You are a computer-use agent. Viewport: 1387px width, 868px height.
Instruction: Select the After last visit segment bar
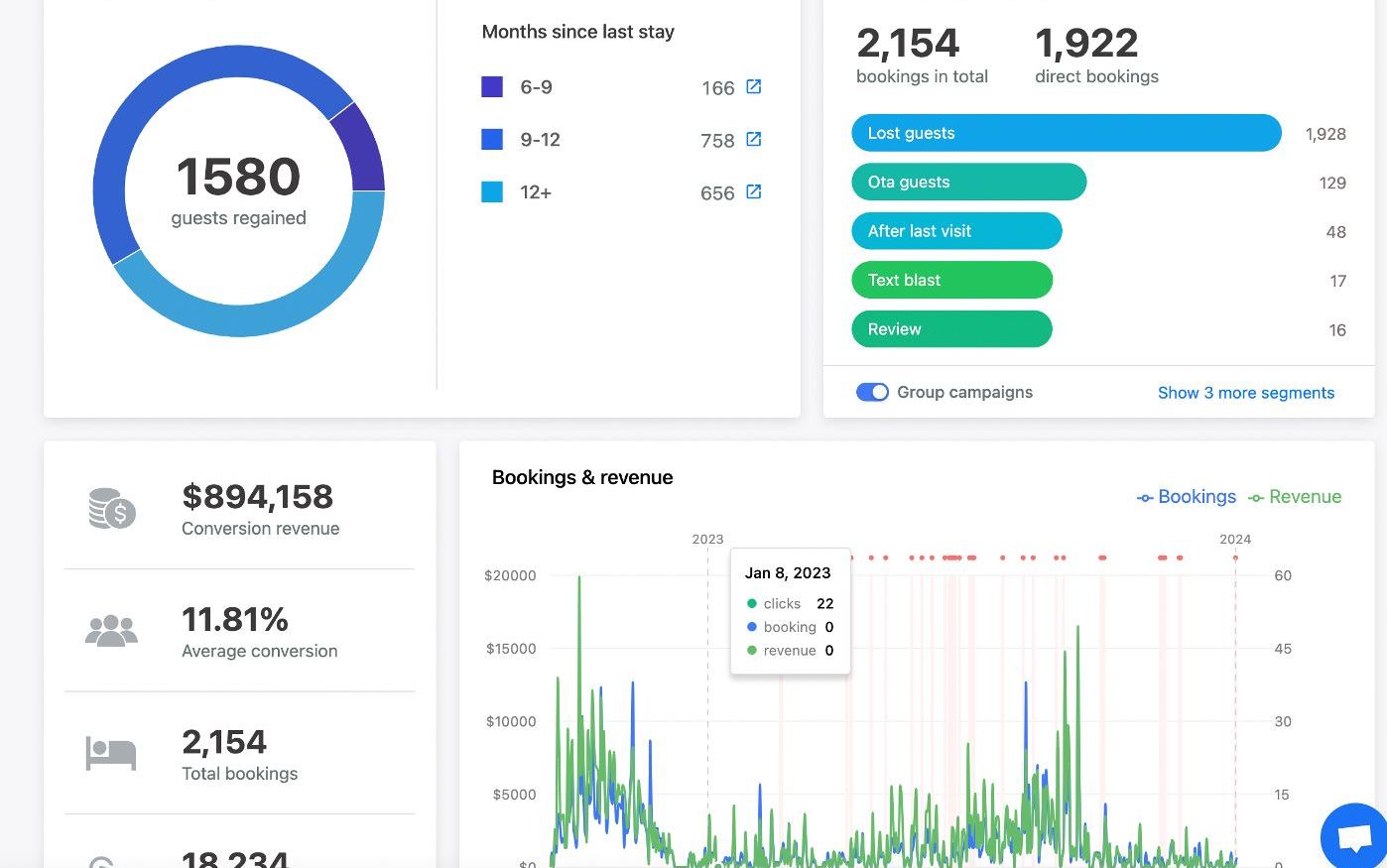pos(956,231)
